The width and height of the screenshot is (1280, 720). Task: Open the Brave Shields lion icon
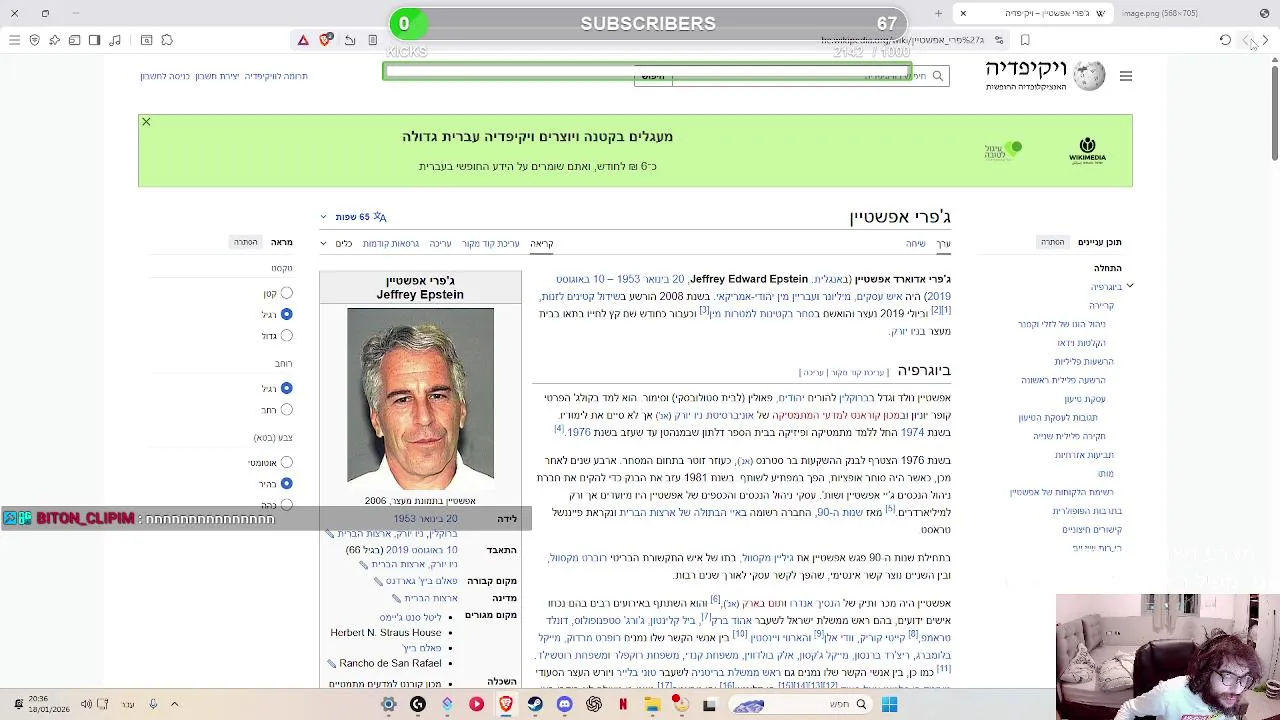(325, 40)
